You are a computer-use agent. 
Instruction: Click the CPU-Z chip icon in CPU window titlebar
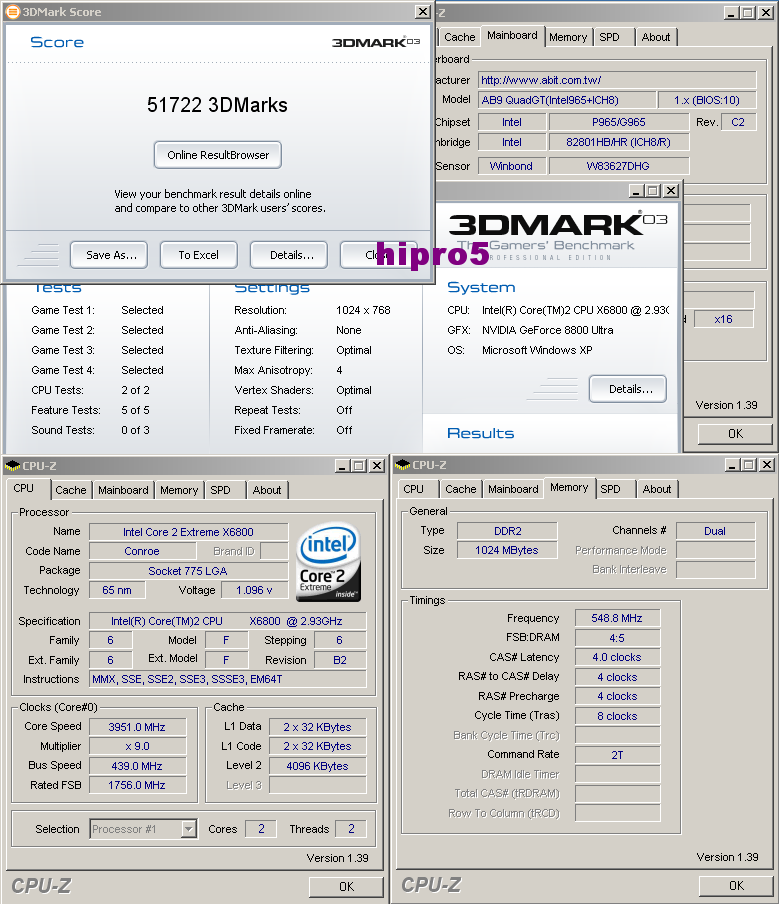12,465
